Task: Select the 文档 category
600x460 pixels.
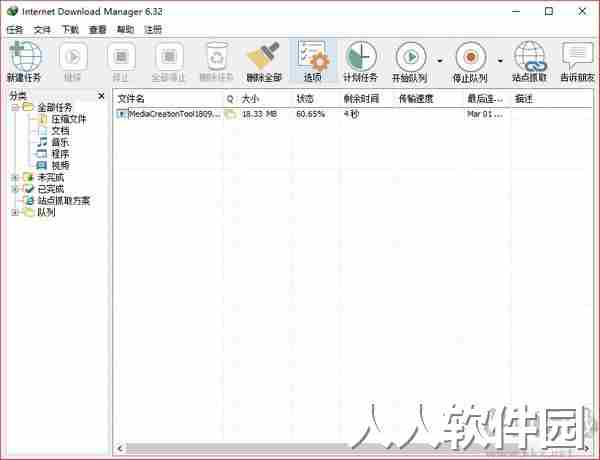Action: (60, 131)
